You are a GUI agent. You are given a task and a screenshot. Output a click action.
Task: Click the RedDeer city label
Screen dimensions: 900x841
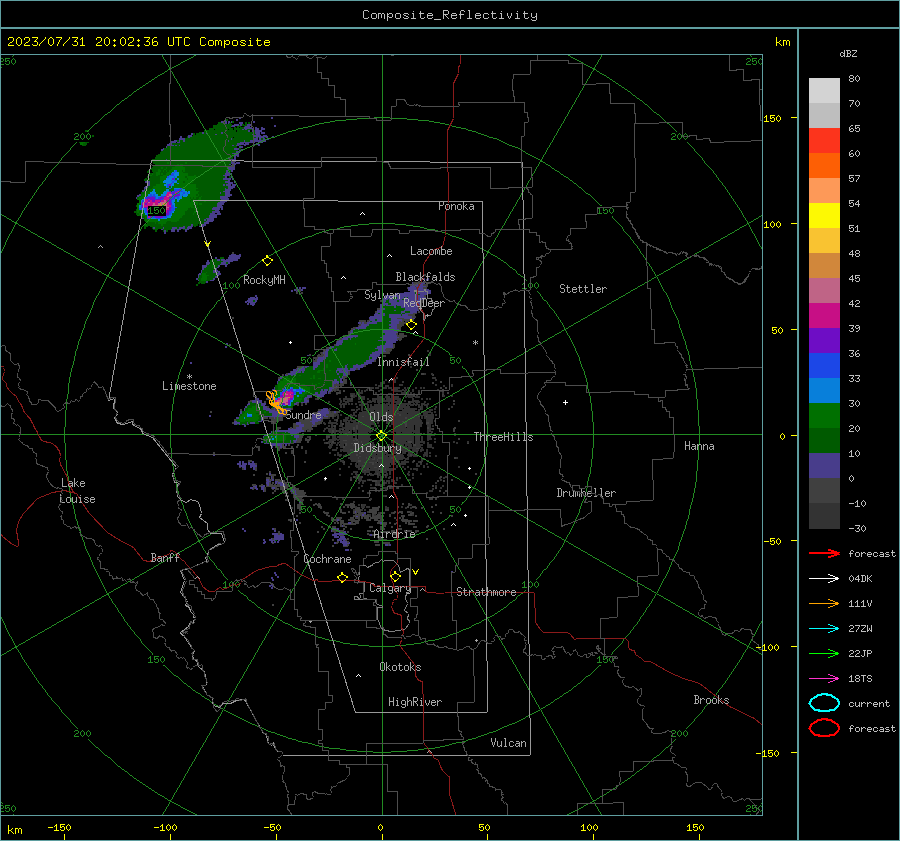pos(424,303)
